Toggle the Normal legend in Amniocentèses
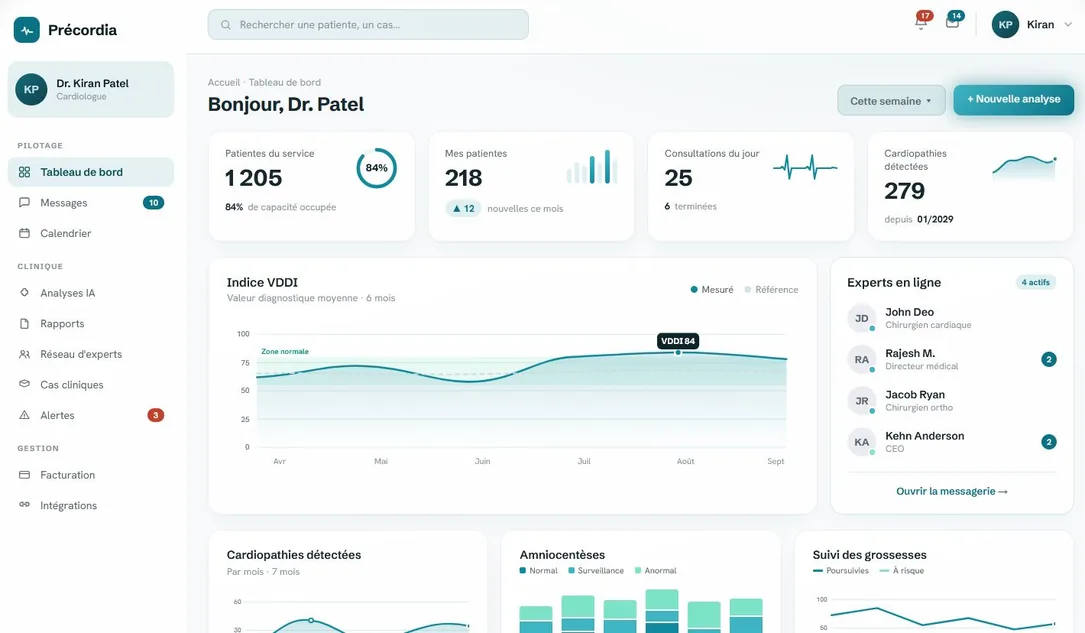1085x633 pixels. pyautogui.click(x=538, y=571)
